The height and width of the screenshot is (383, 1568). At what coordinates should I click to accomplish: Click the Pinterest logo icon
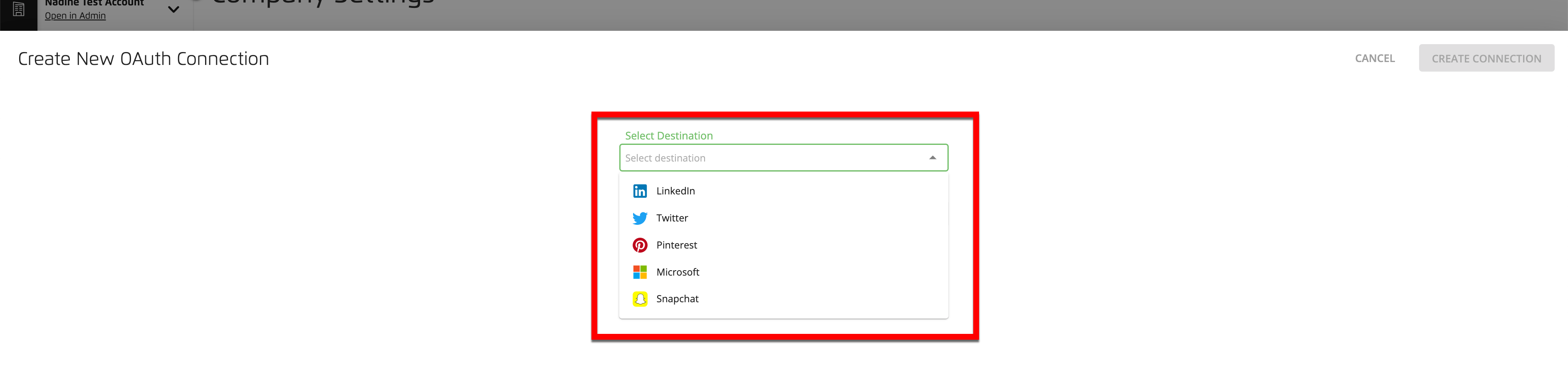[640, 245]
